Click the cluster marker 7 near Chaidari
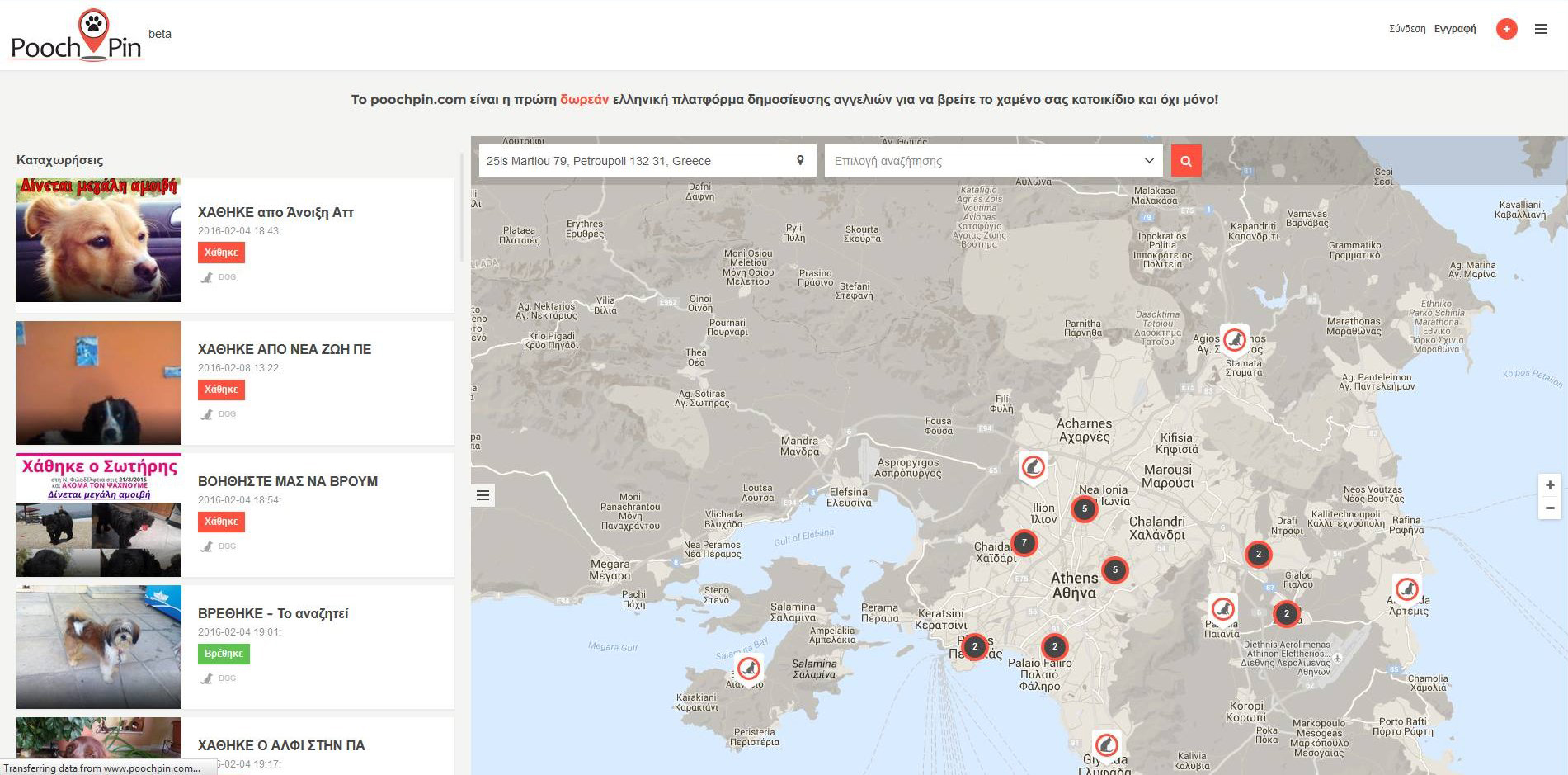 pos(1024,543)
